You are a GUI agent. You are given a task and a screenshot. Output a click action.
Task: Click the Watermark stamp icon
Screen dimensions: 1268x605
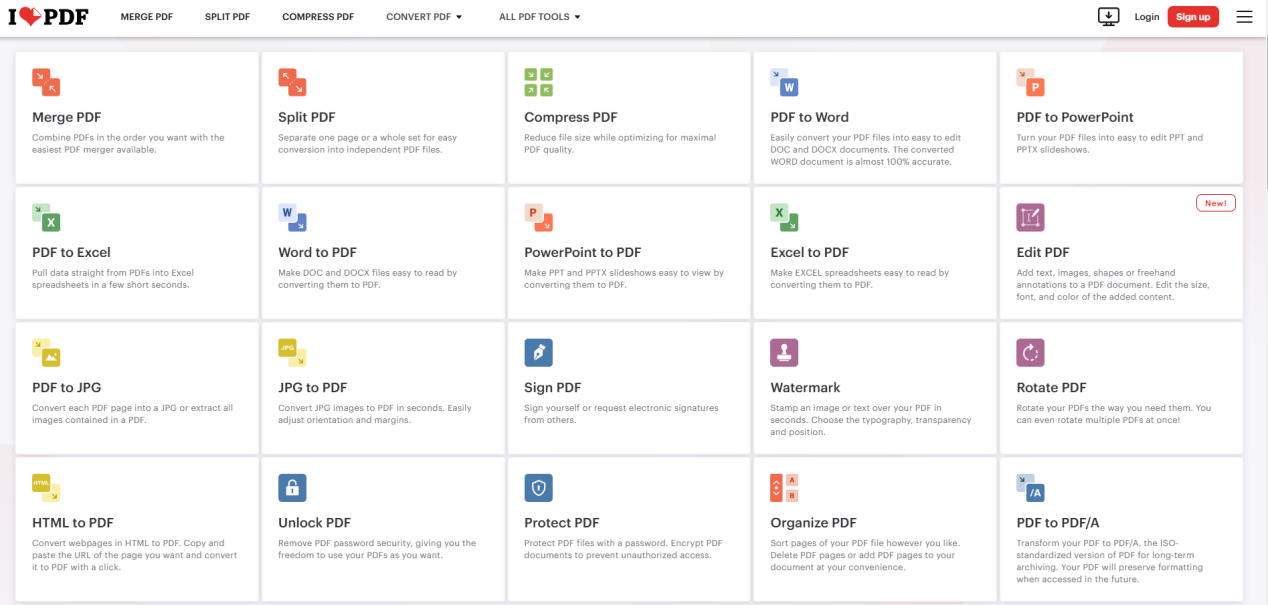784,352
